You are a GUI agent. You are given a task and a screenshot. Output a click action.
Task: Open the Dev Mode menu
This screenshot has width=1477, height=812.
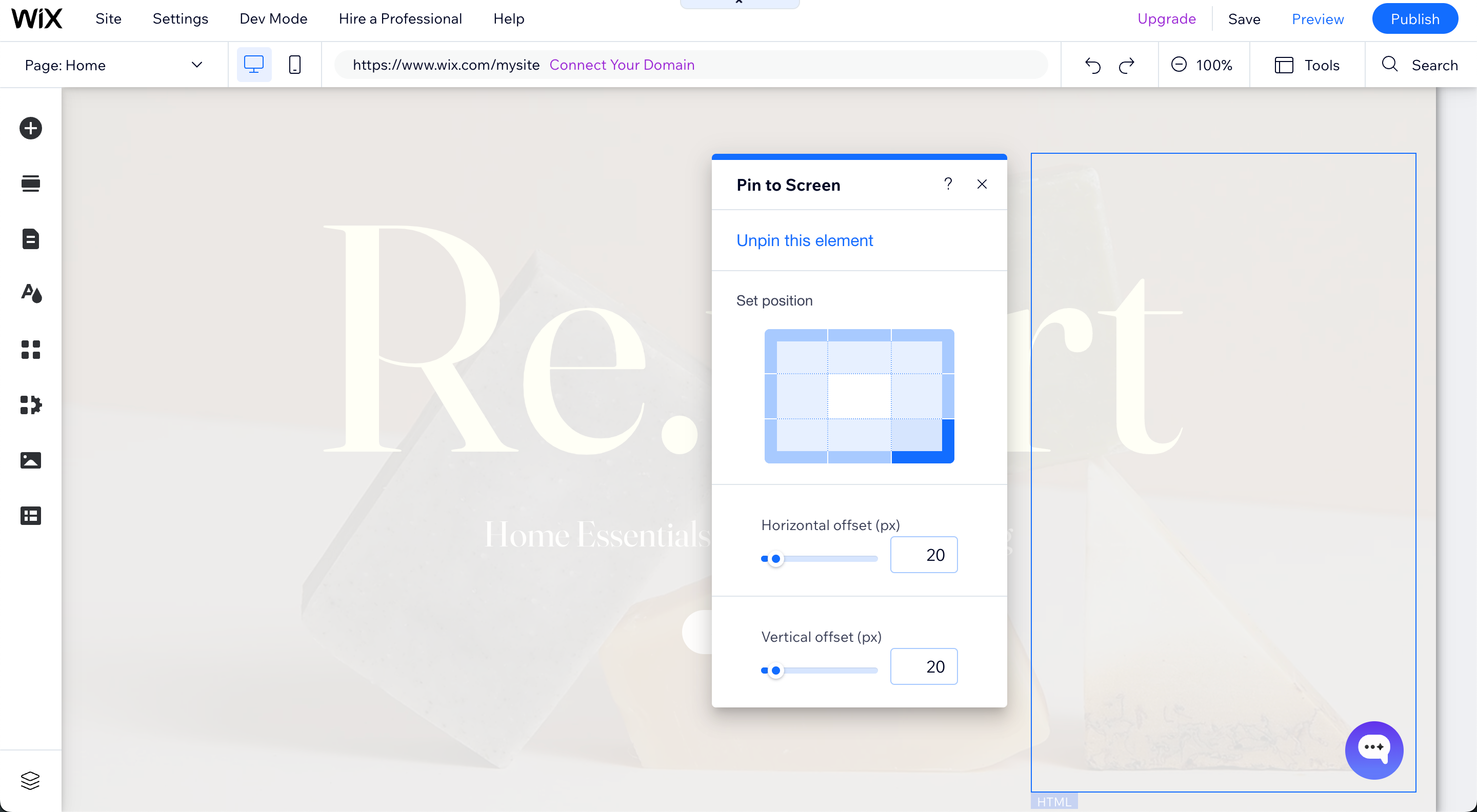(x=273, y=19)
